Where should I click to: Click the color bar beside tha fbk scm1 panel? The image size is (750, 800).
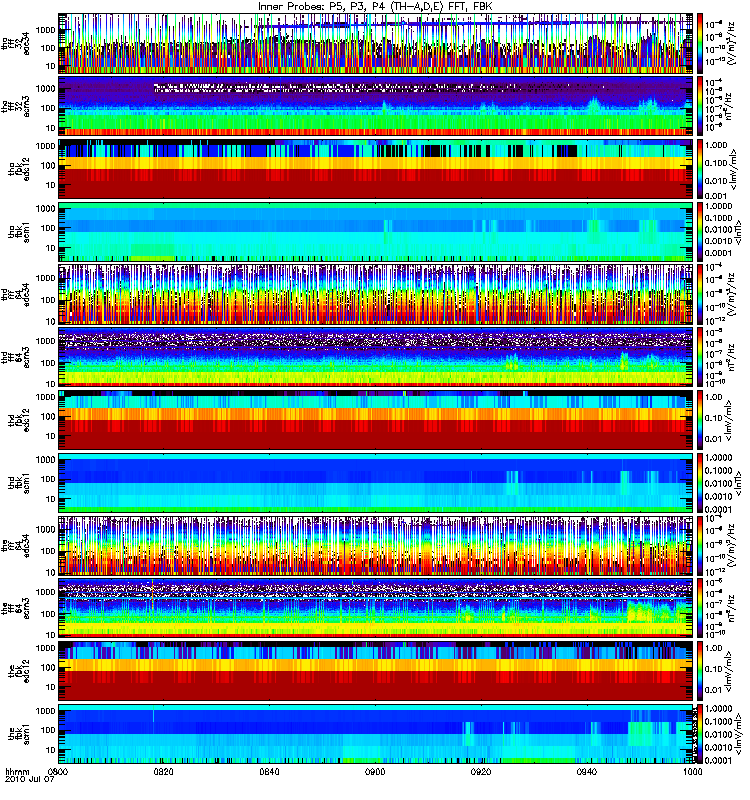pos(700,232)
